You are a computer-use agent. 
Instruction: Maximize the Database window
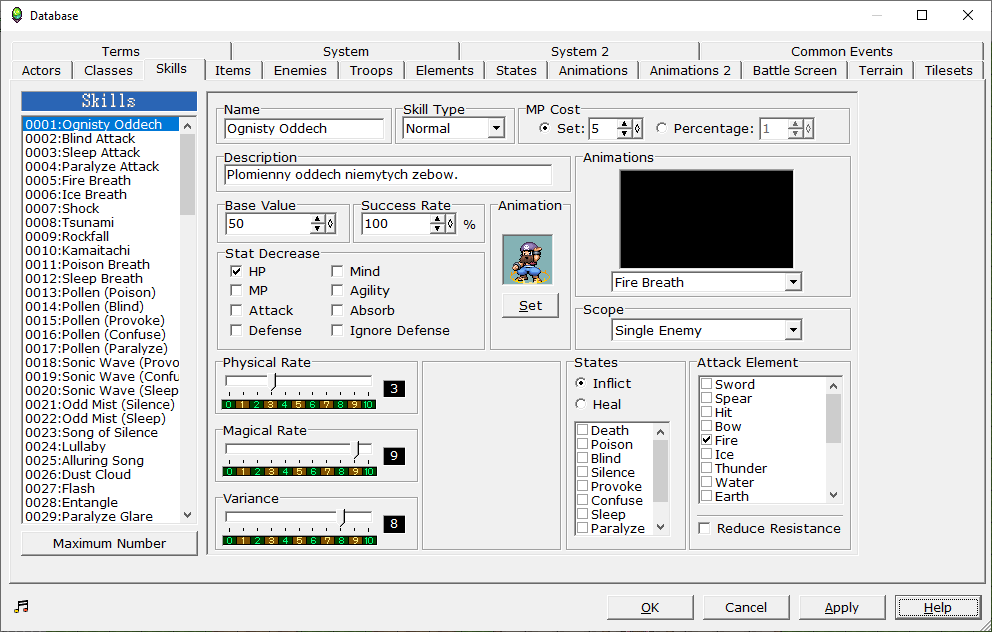tap(922, 15)
